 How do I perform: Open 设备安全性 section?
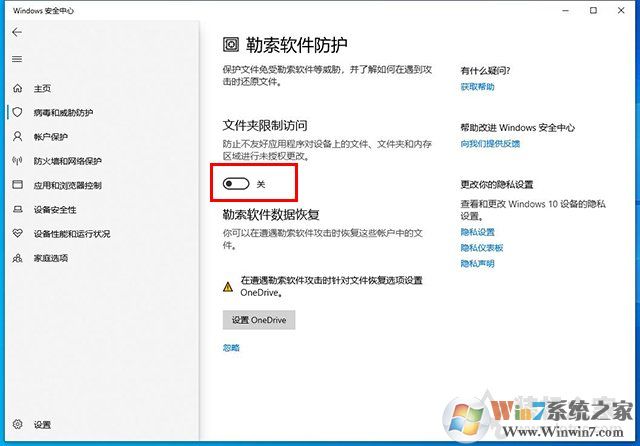55,210
